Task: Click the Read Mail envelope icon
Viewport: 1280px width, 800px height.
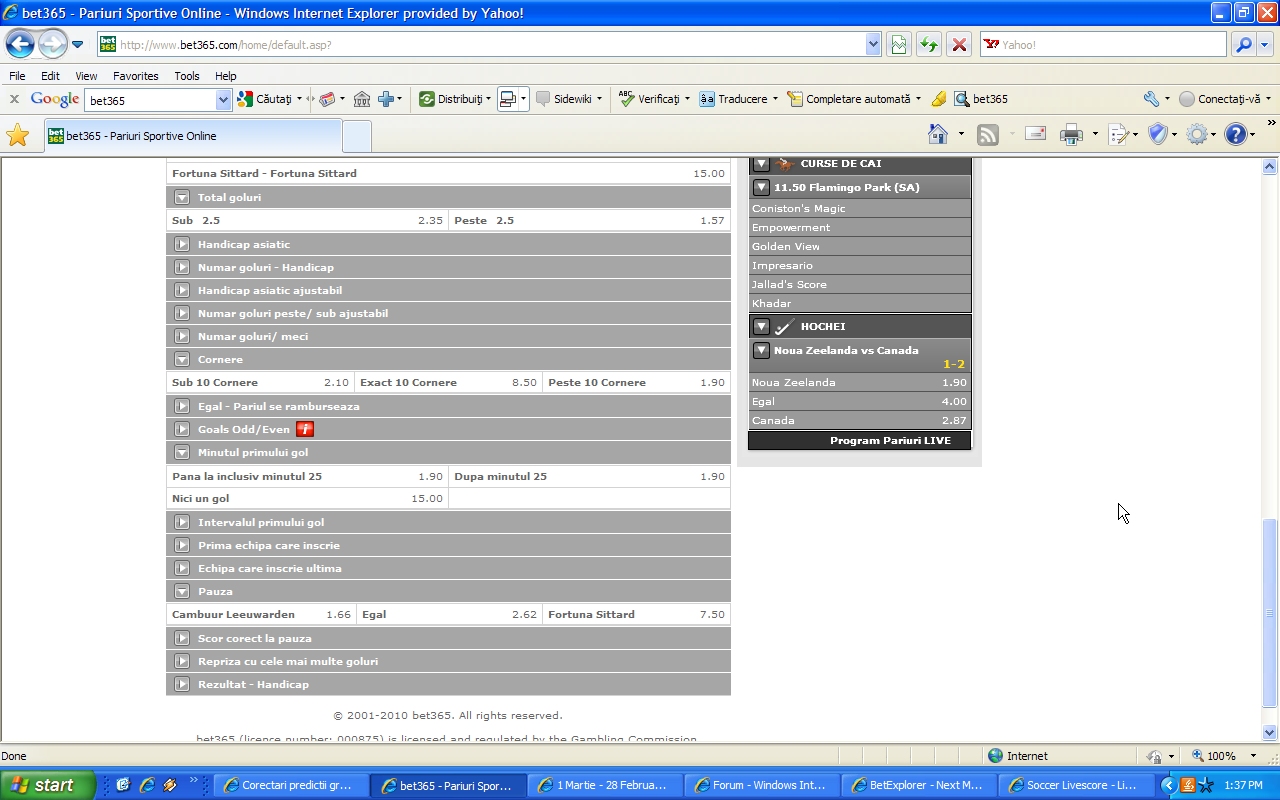Action: click(1035, 134)
